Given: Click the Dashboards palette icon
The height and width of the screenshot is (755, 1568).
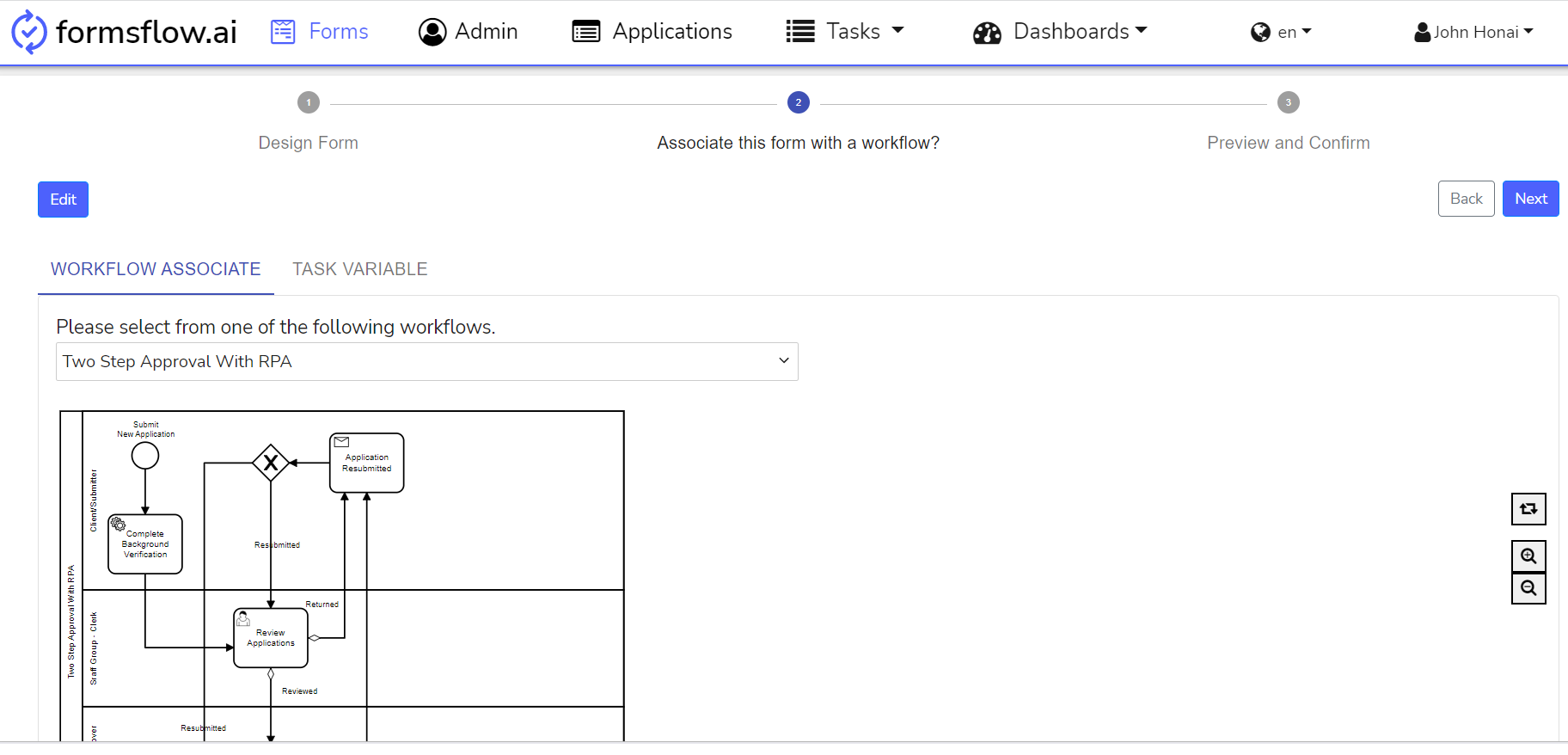Looking at the screenshot, I should pyautogui.click(x=987, y=33).
